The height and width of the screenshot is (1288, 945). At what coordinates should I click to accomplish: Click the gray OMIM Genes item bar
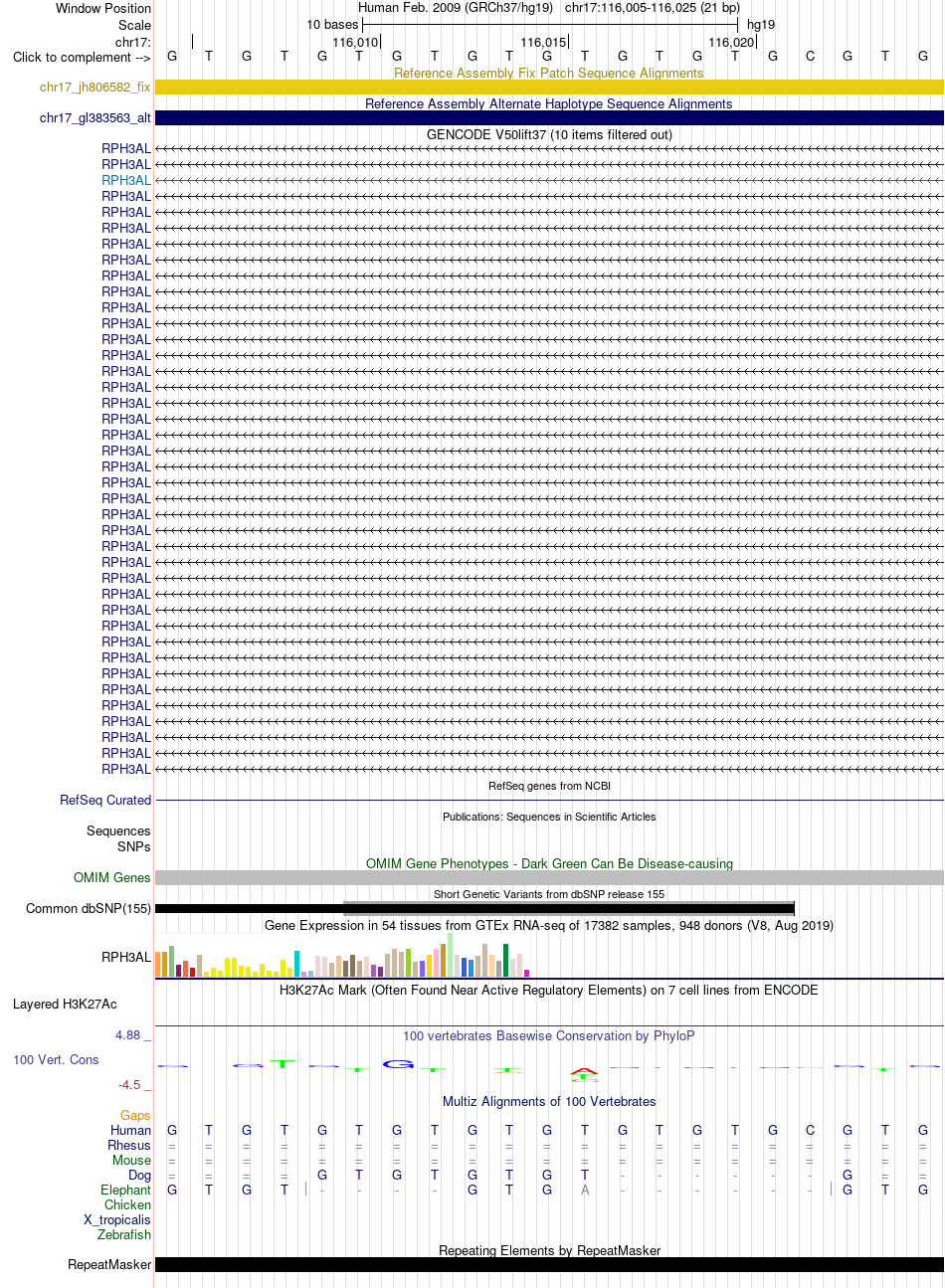tap(549, 877)
